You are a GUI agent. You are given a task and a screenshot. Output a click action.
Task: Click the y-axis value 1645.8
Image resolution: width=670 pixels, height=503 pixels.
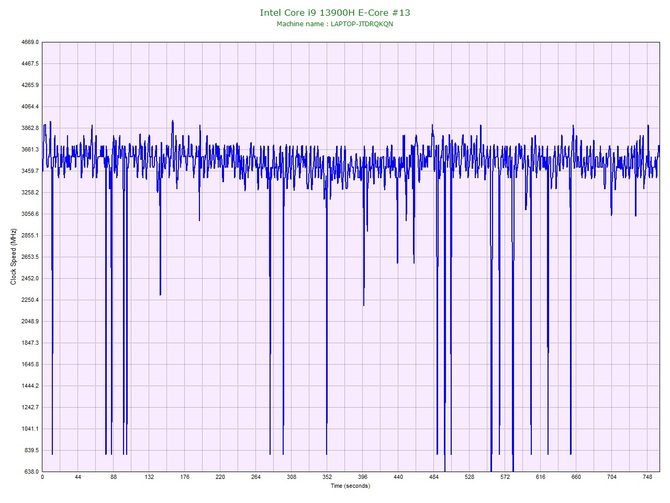(x=29, y=365)
